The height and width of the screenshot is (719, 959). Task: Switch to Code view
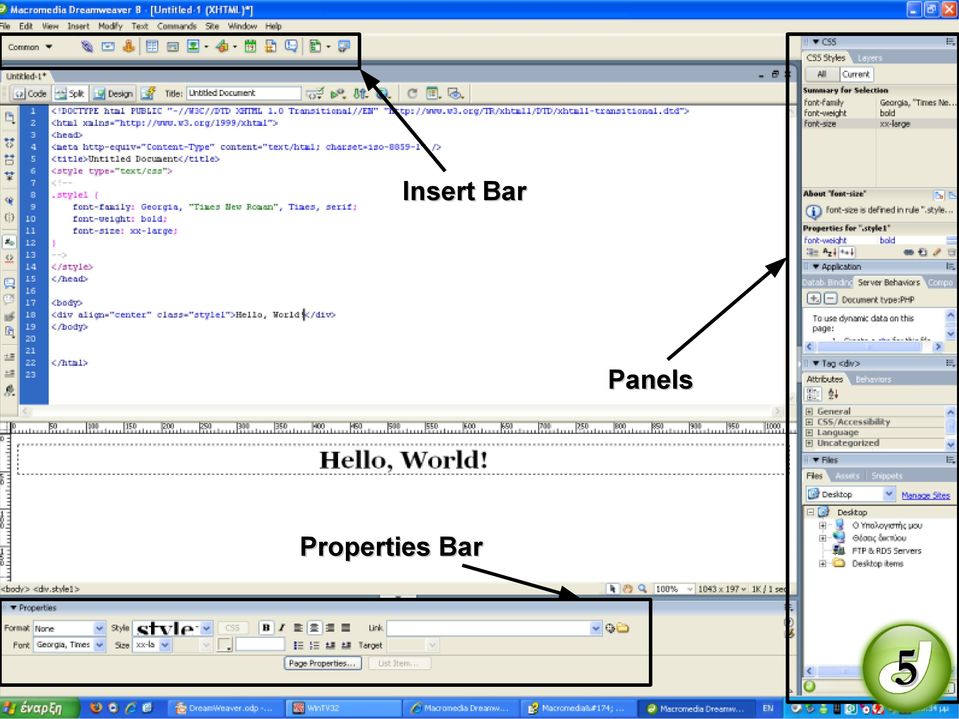tap(30, 94)
